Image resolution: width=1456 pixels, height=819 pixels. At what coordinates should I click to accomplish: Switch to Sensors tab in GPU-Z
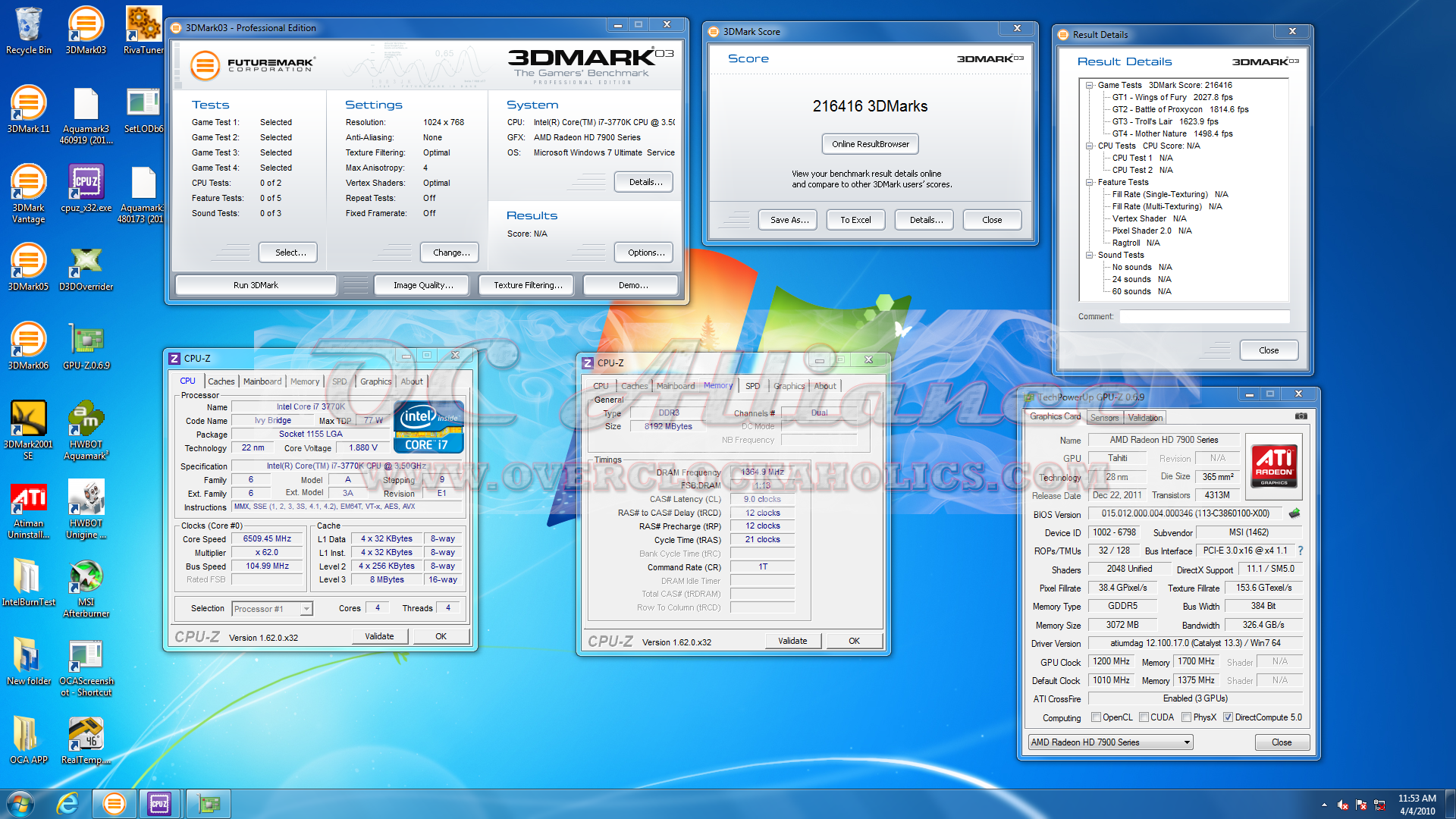pos(1104,418)
